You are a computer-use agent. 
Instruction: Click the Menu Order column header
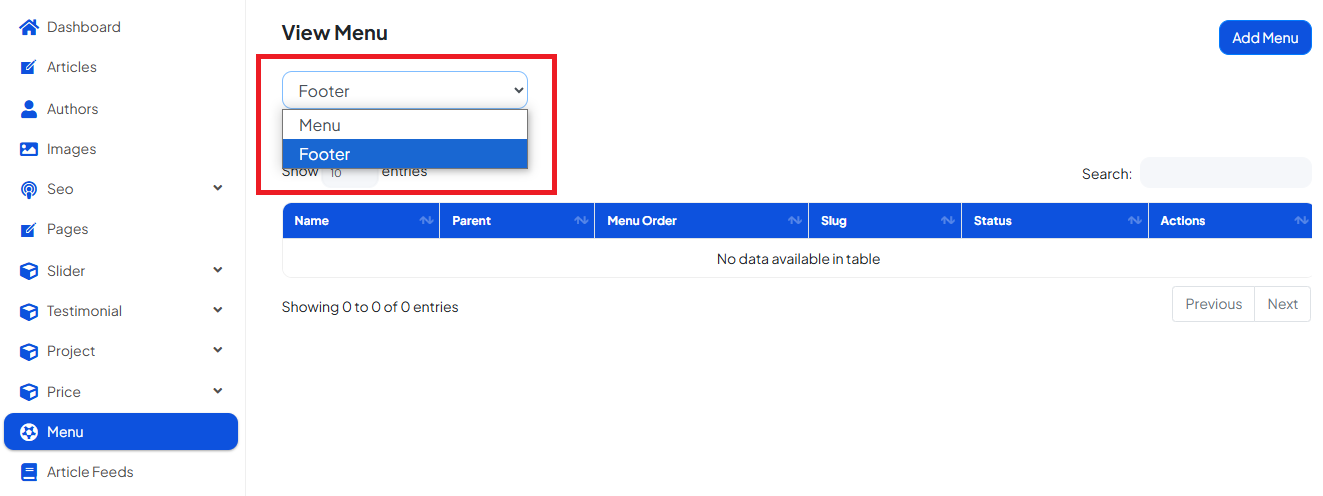[x=702, y=221]
